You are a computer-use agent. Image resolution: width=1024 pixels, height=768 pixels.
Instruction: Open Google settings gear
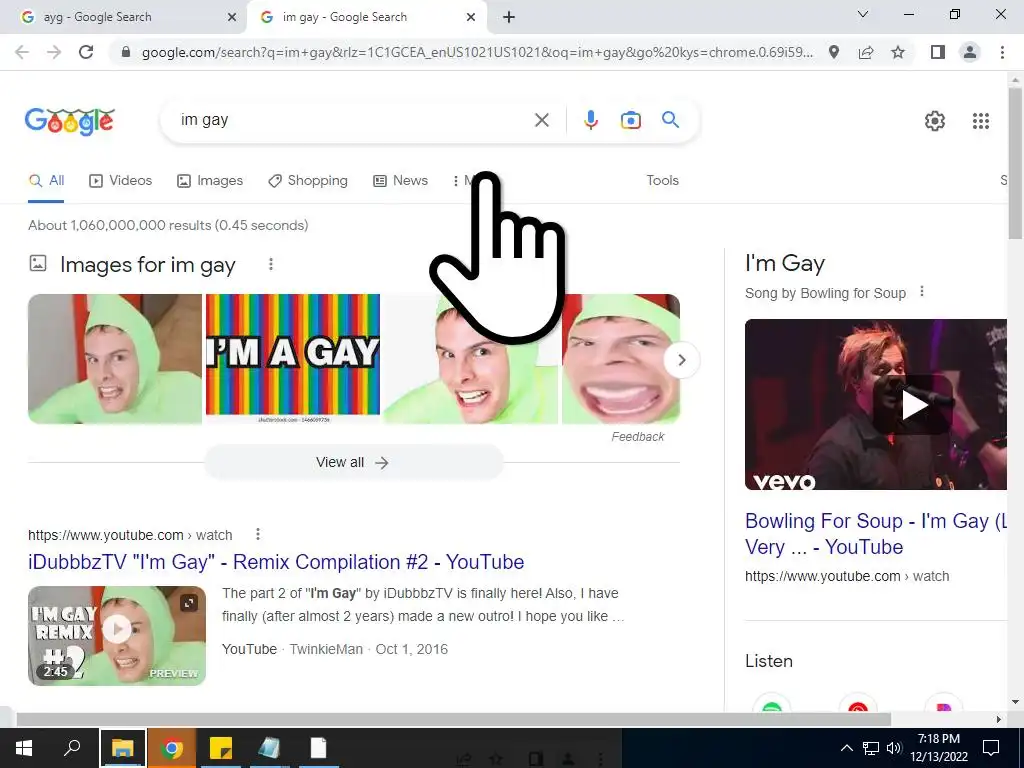click(x=935, y=121)
